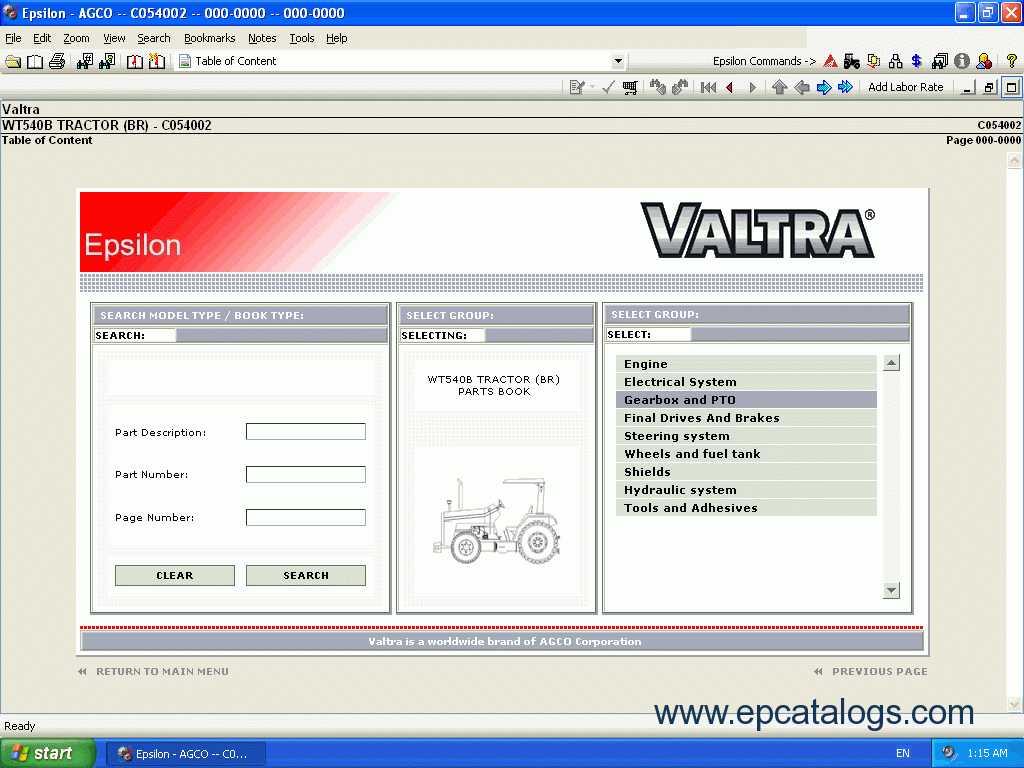Image resolution: width=1024 pixels, height=768 pixels.
Task: Click the gray left arrow icon
Action: point(802,87)
